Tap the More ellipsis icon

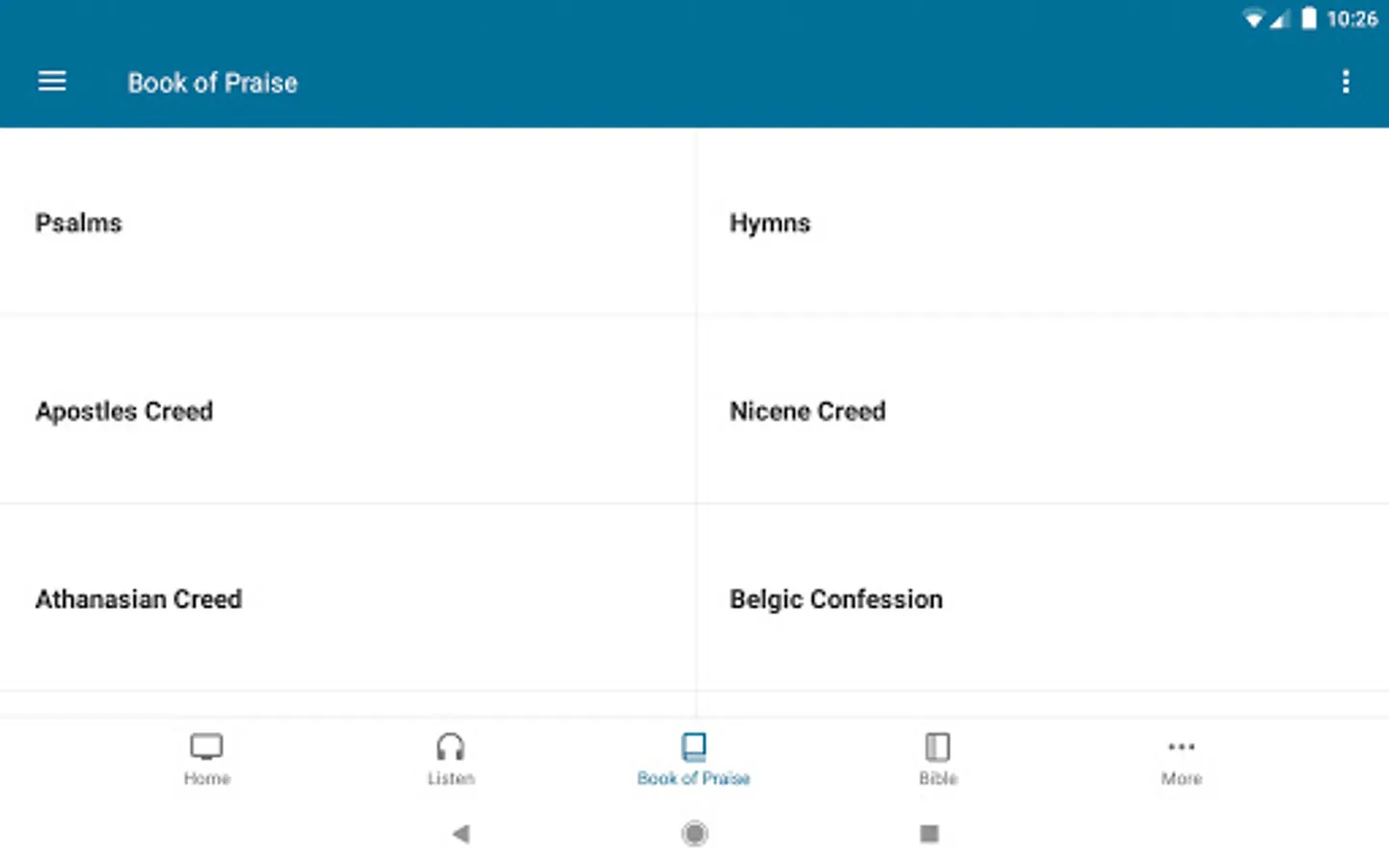point(1181,746)
